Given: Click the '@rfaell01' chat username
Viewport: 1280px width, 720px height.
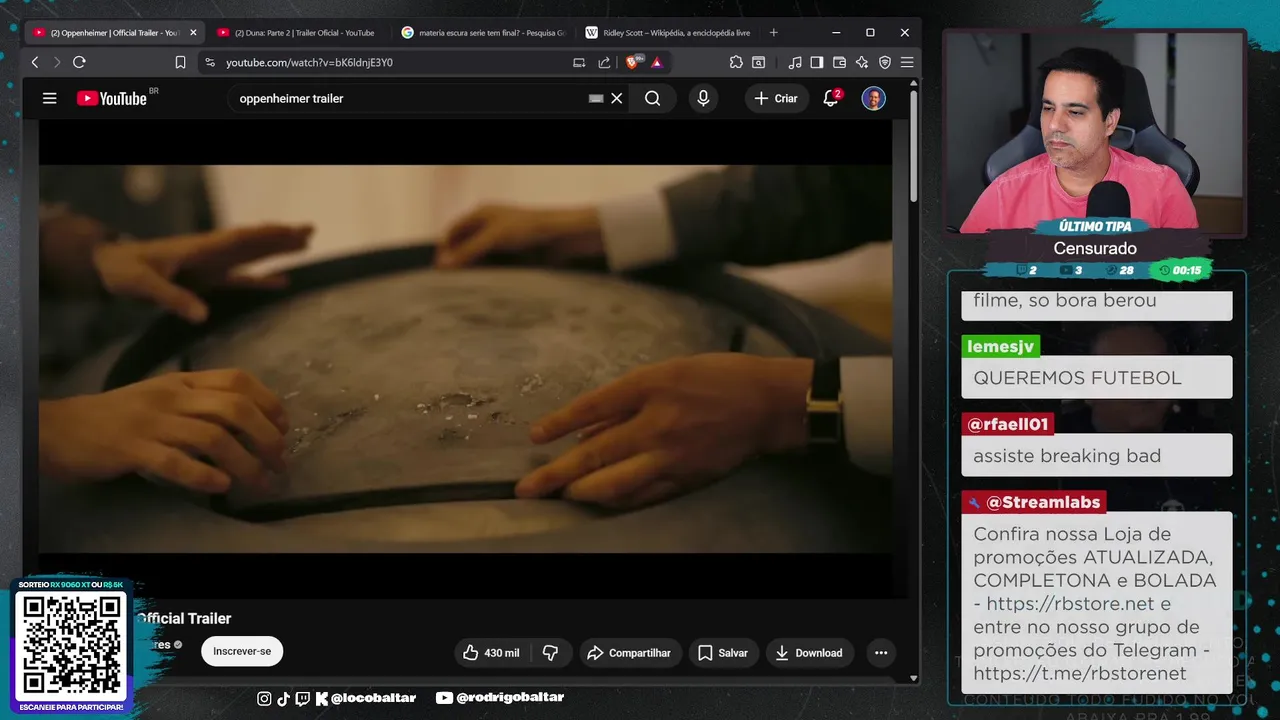Looking at the screenshot, I should pyautogui.click(x=1008, y=424).
